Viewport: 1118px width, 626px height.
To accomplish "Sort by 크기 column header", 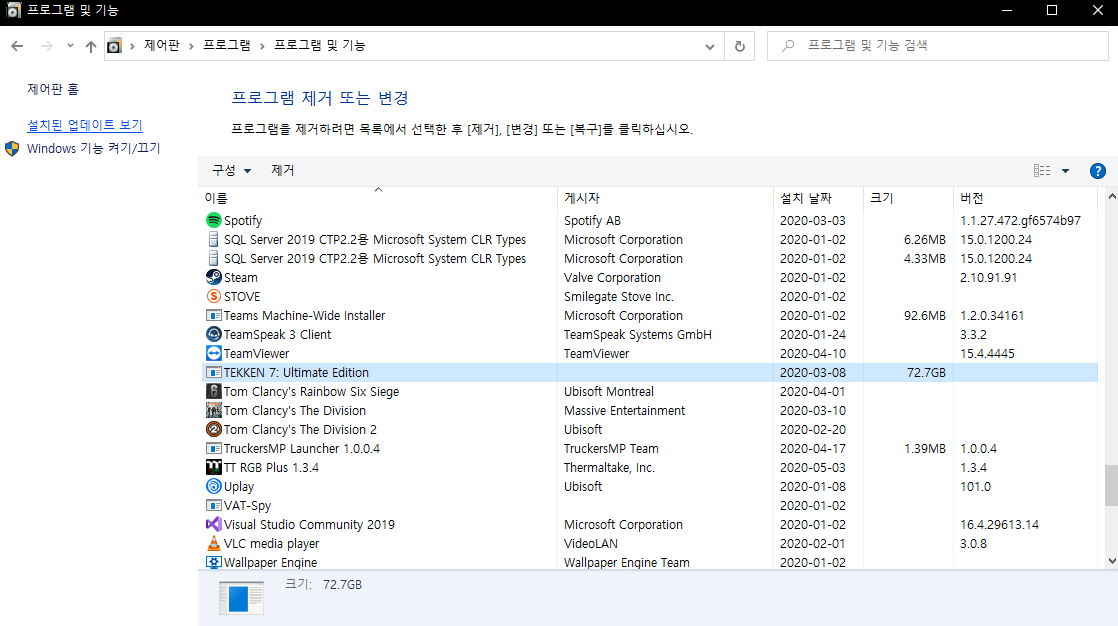I will (908, 197).
